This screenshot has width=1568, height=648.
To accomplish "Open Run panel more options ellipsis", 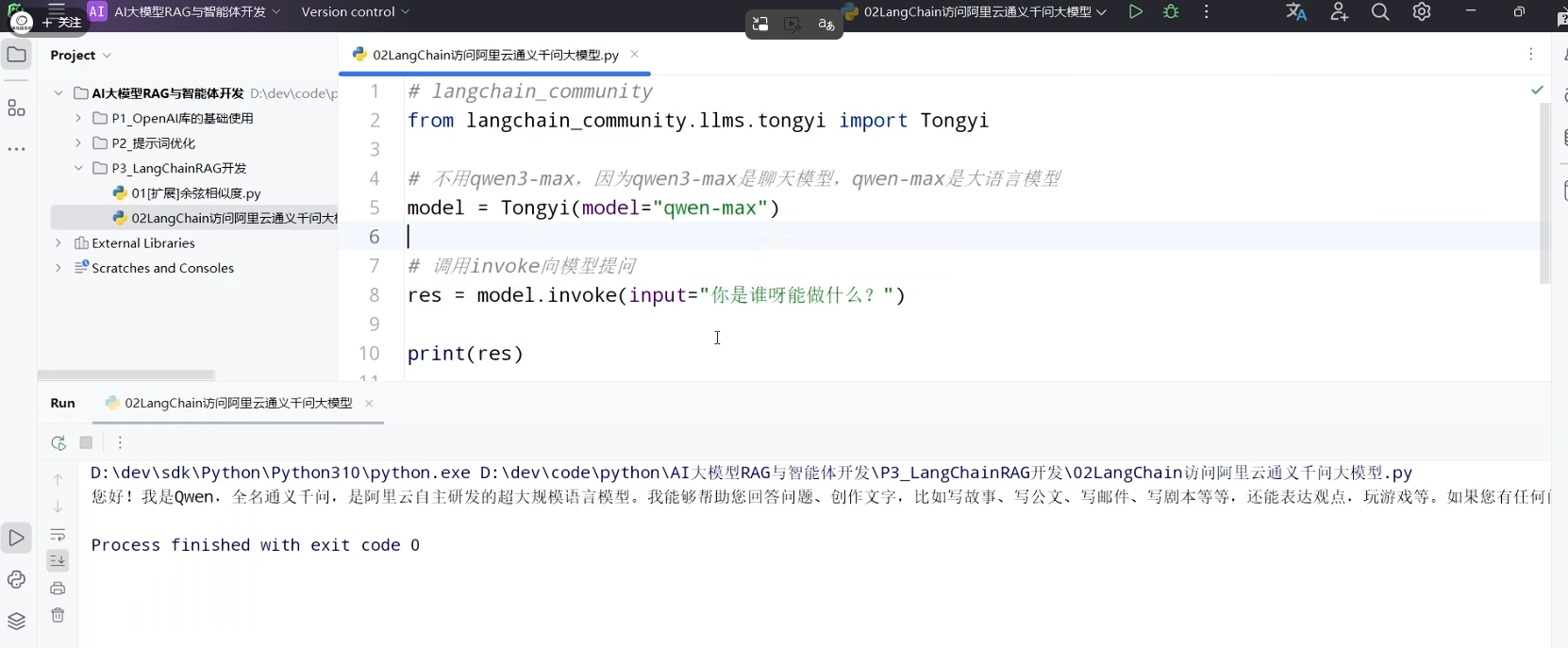I will click(x=120, y=442).
